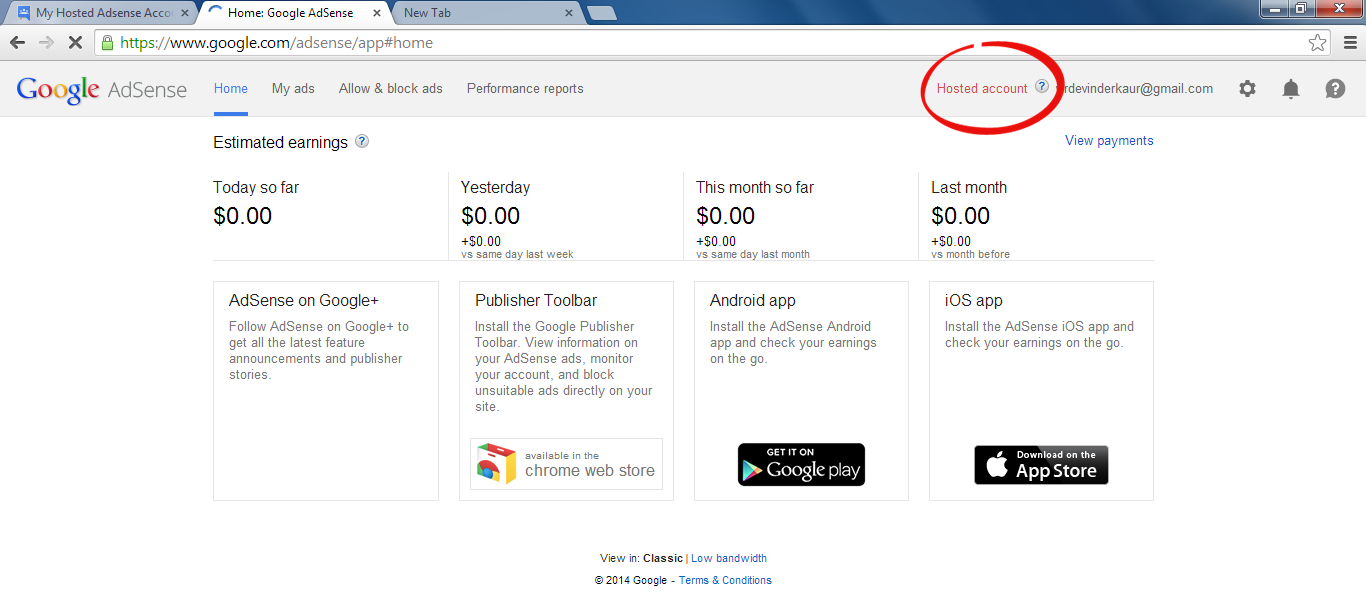This screenshot has width=1366, height=602.
Task: Click the AdSense on Google+ card title
Action: [x=304, y=300]
